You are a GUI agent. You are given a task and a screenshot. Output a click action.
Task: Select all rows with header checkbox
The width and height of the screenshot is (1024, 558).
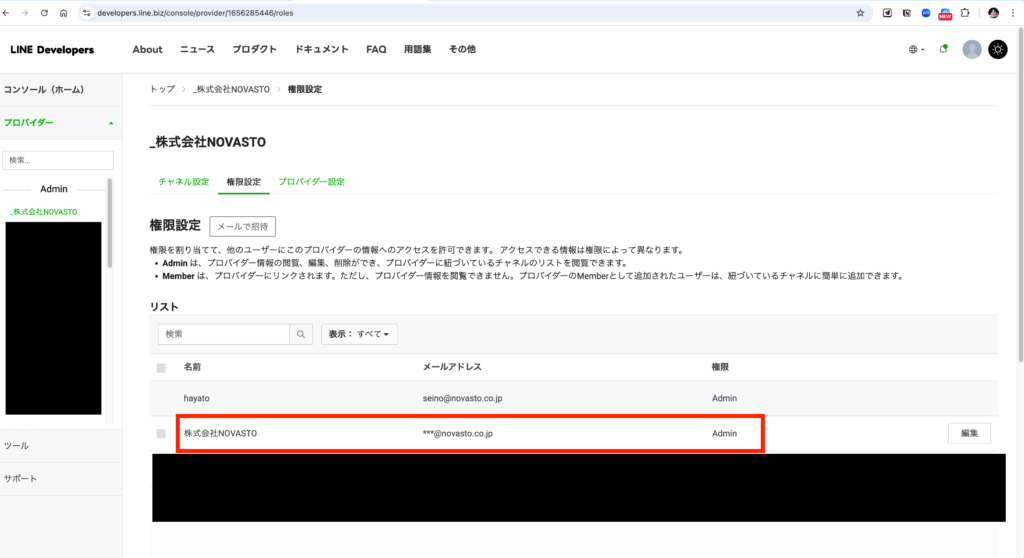point(161,368)
